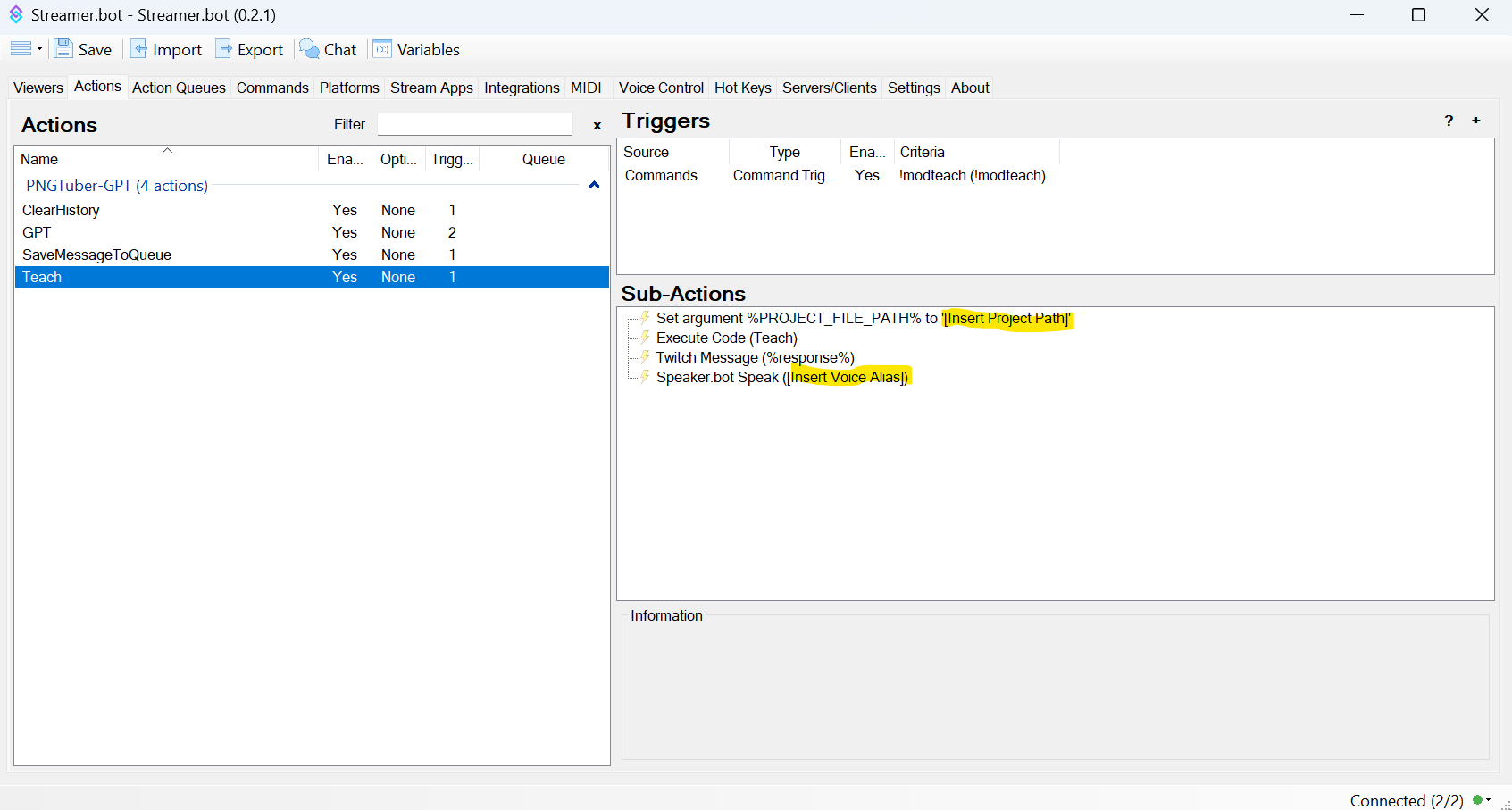Switch to the Stream Apps tab

tap(431, 88)
